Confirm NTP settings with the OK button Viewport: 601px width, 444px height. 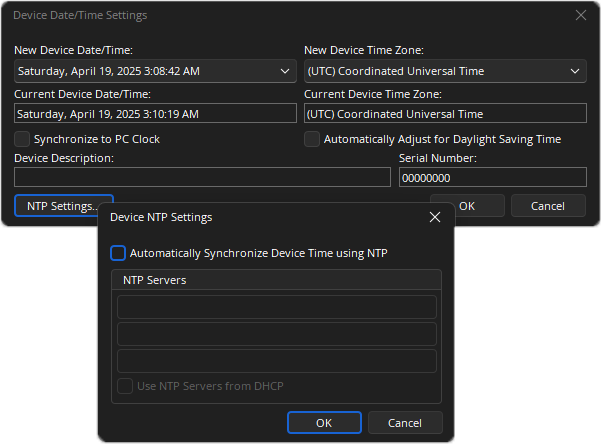pos(324,422)
